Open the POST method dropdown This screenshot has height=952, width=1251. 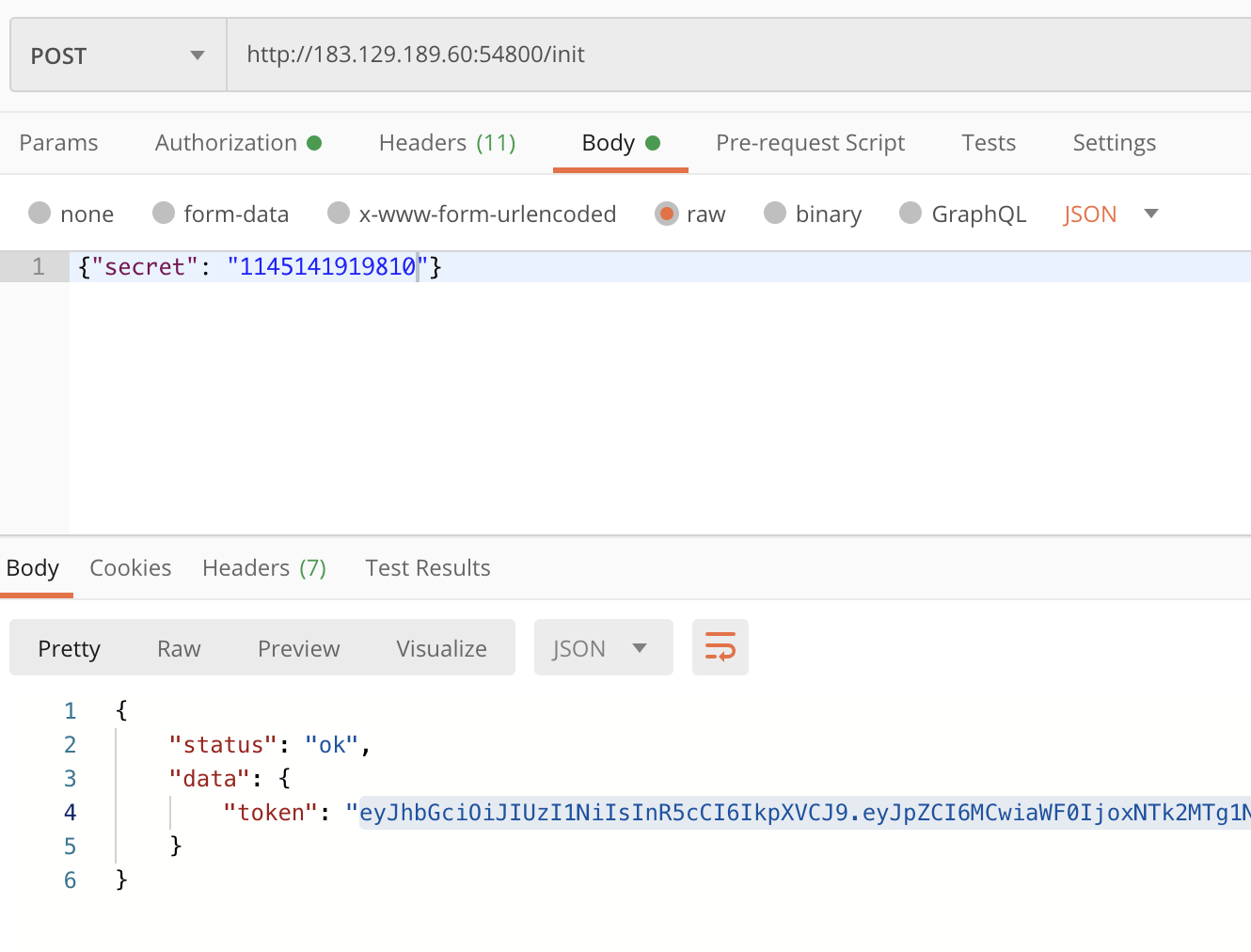click(x=119, y=56)
